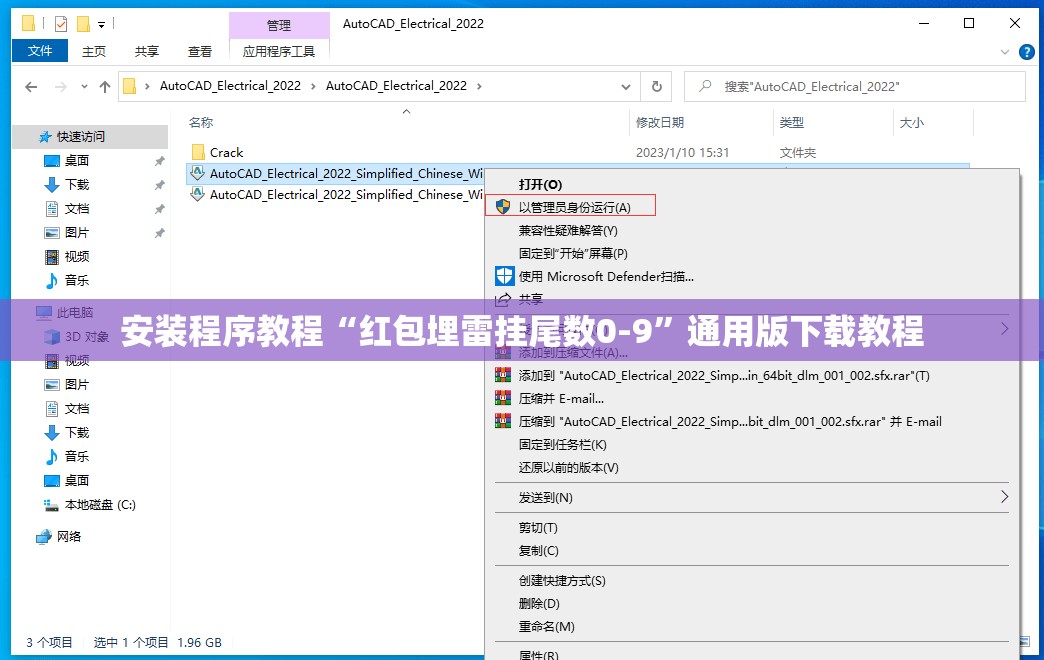Click the Forward navigation arrow

coord(61,87)
